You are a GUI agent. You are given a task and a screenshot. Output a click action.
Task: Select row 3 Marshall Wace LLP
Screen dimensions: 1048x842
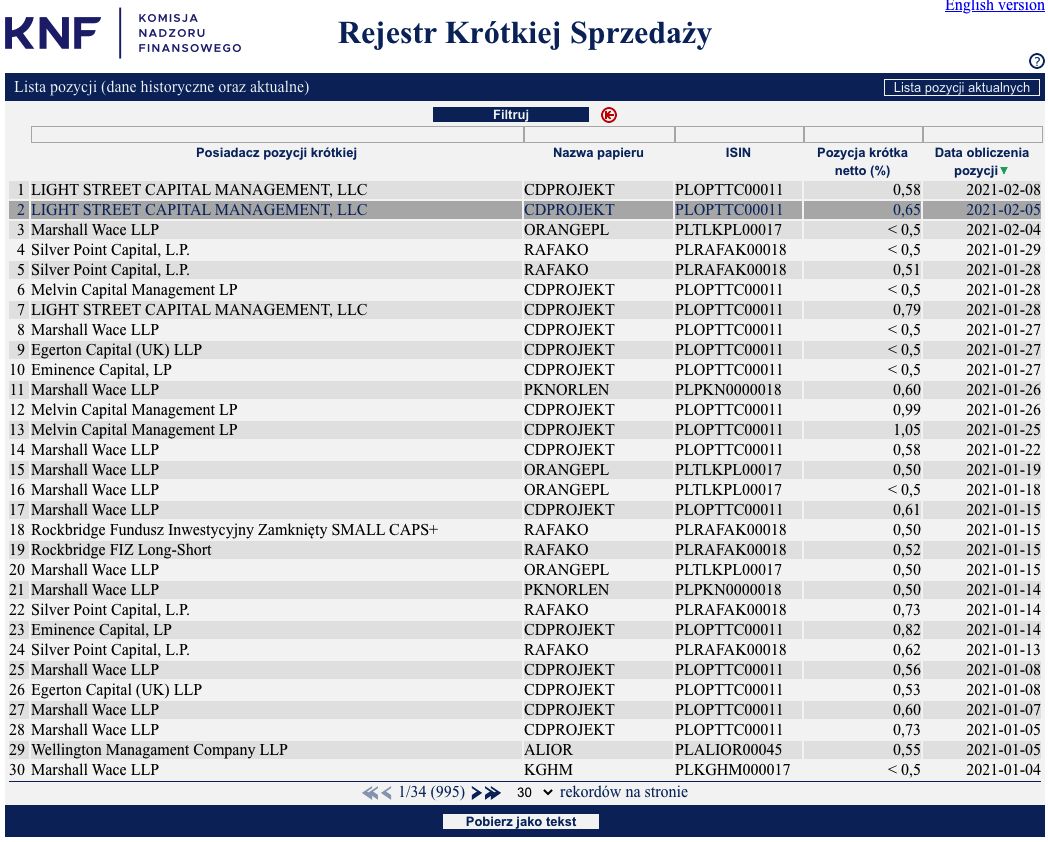point(525,230)
